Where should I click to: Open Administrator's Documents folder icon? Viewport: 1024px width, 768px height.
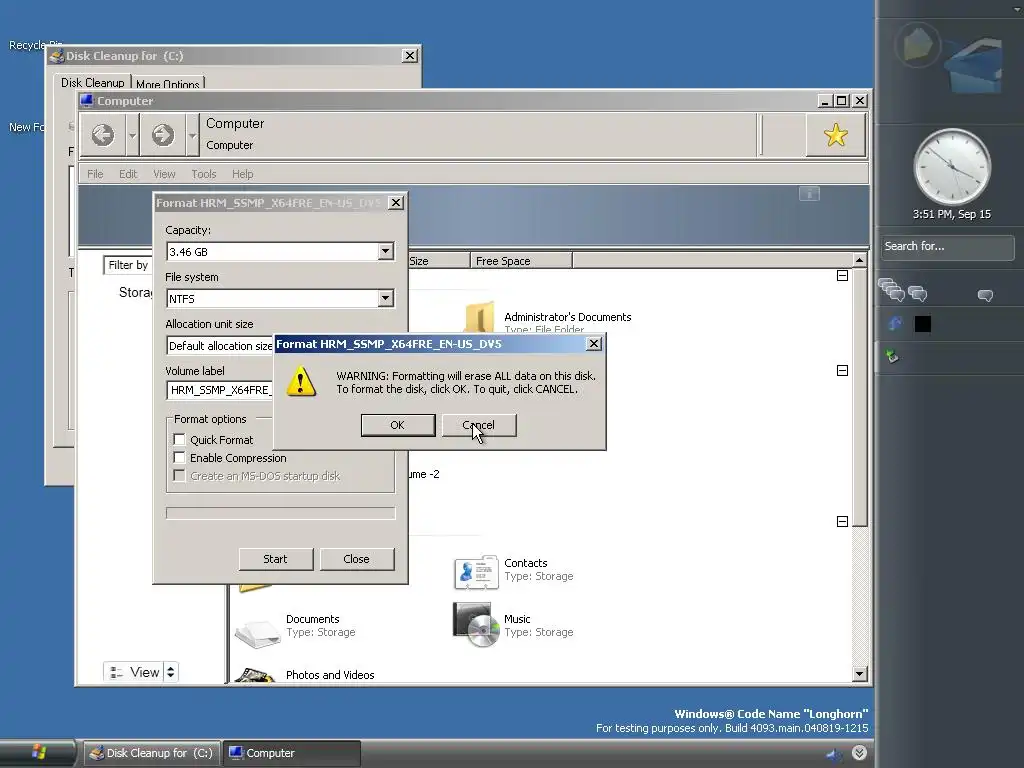tap(479, 316)
